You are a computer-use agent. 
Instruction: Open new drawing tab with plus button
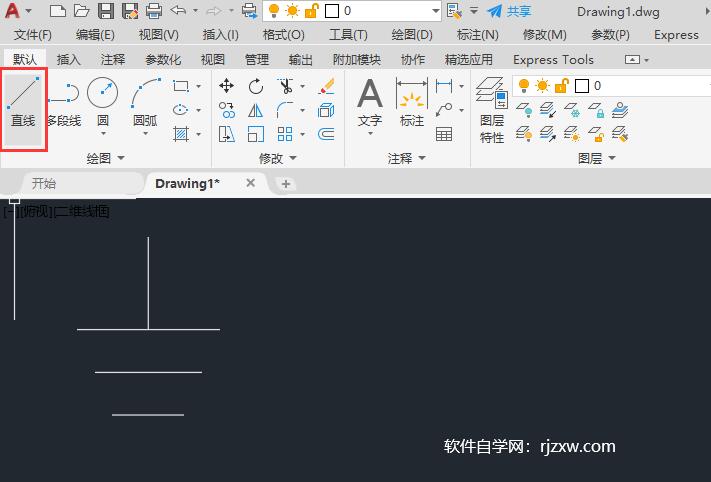(x=286, y=184)
